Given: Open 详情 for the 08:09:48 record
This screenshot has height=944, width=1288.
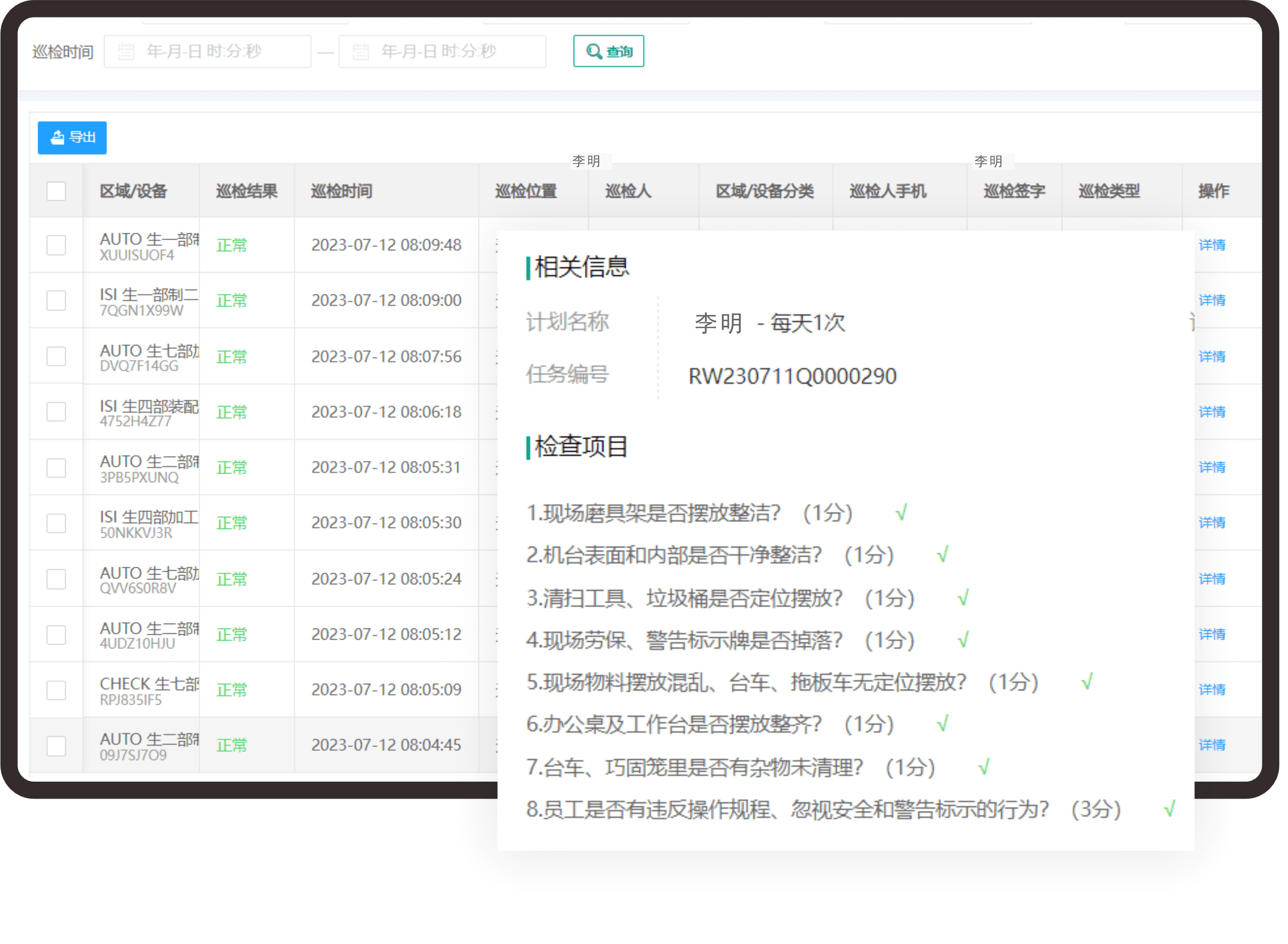Looking at the screenshot, I should (x=1211, y=245).
